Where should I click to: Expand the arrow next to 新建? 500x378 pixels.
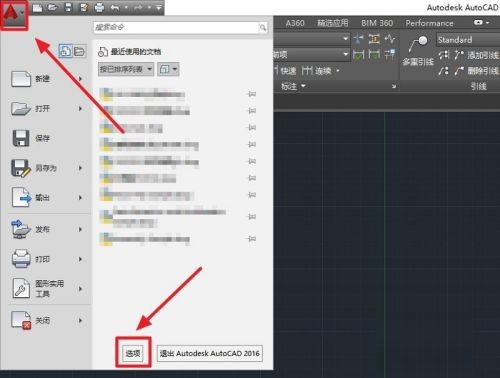pyautogui.click(x=80, y=79)
